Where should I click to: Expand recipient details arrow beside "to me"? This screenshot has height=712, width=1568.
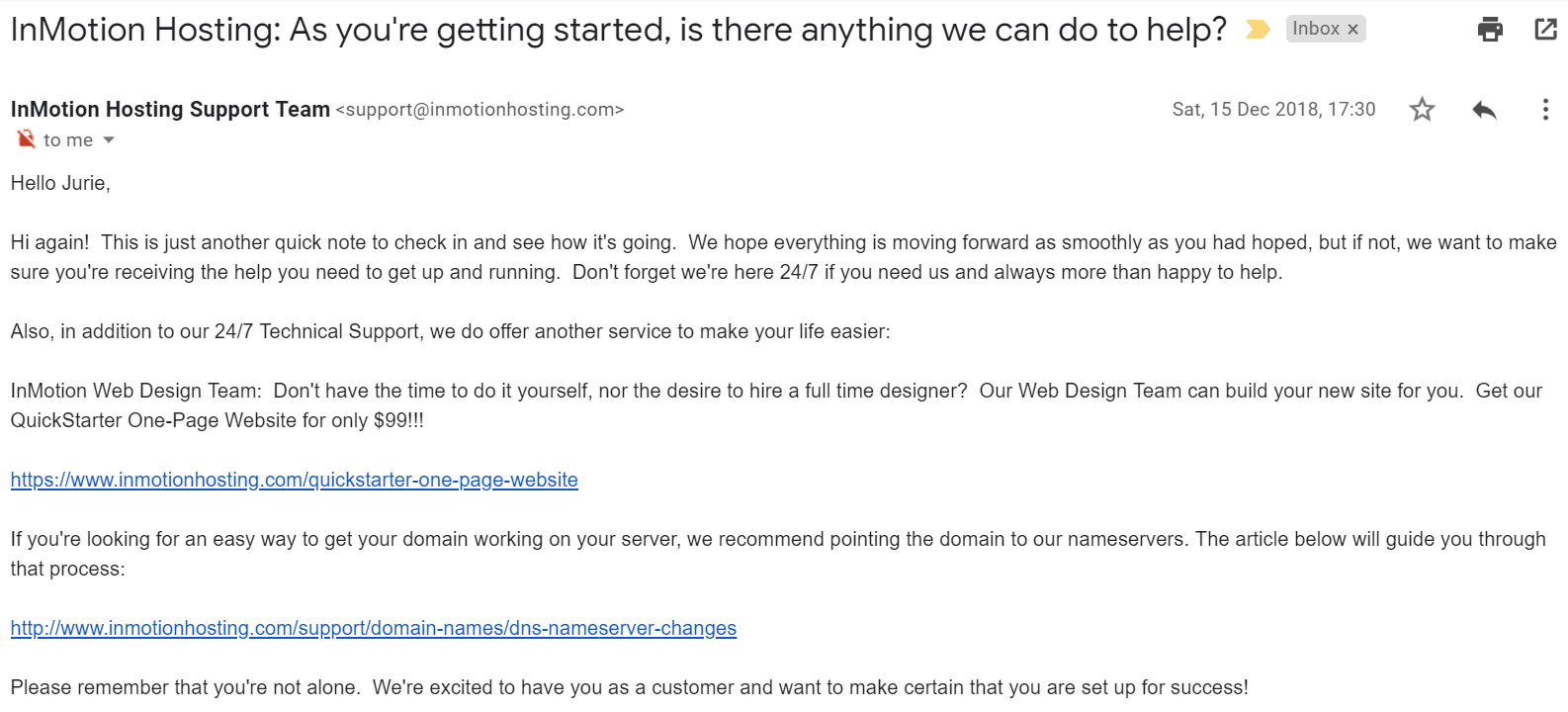click(x=109, y=140)
